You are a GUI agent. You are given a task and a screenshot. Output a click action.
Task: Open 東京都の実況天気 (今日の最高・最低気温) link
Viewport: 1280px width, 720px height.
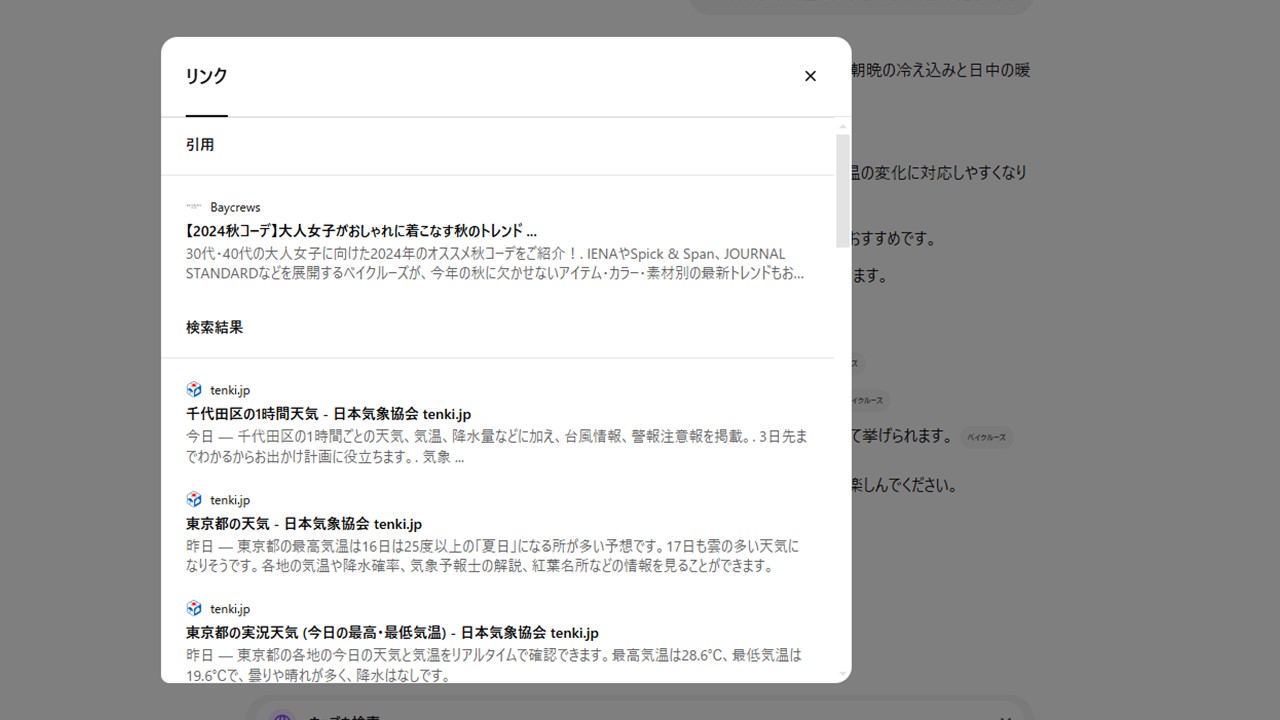tap(392, 633)
